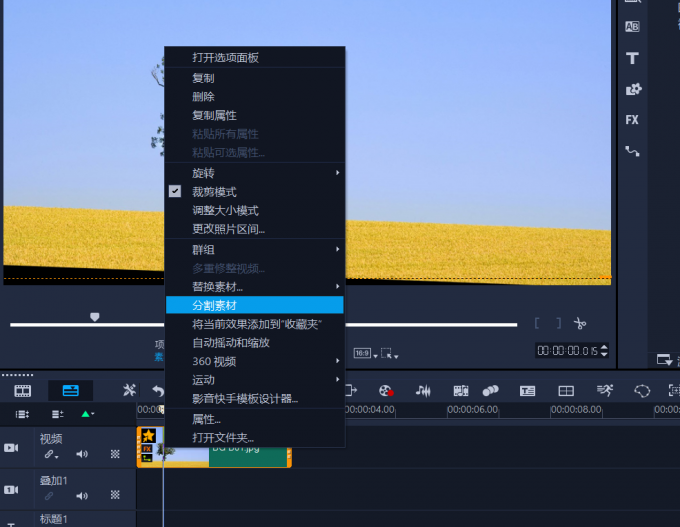This screenshot has width=680, height=527.
Task: Open the split screen template creator
Action: point(566,391)
